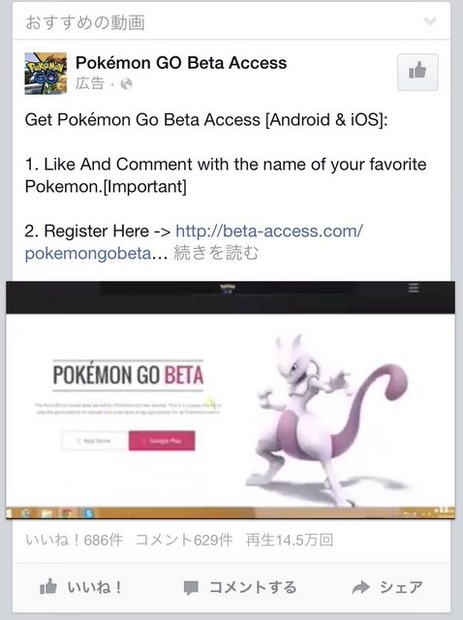Click the globe public audience icon
The height and width of the screenshot is (620, 463).
pyautogui.click(x=126, y=84)
